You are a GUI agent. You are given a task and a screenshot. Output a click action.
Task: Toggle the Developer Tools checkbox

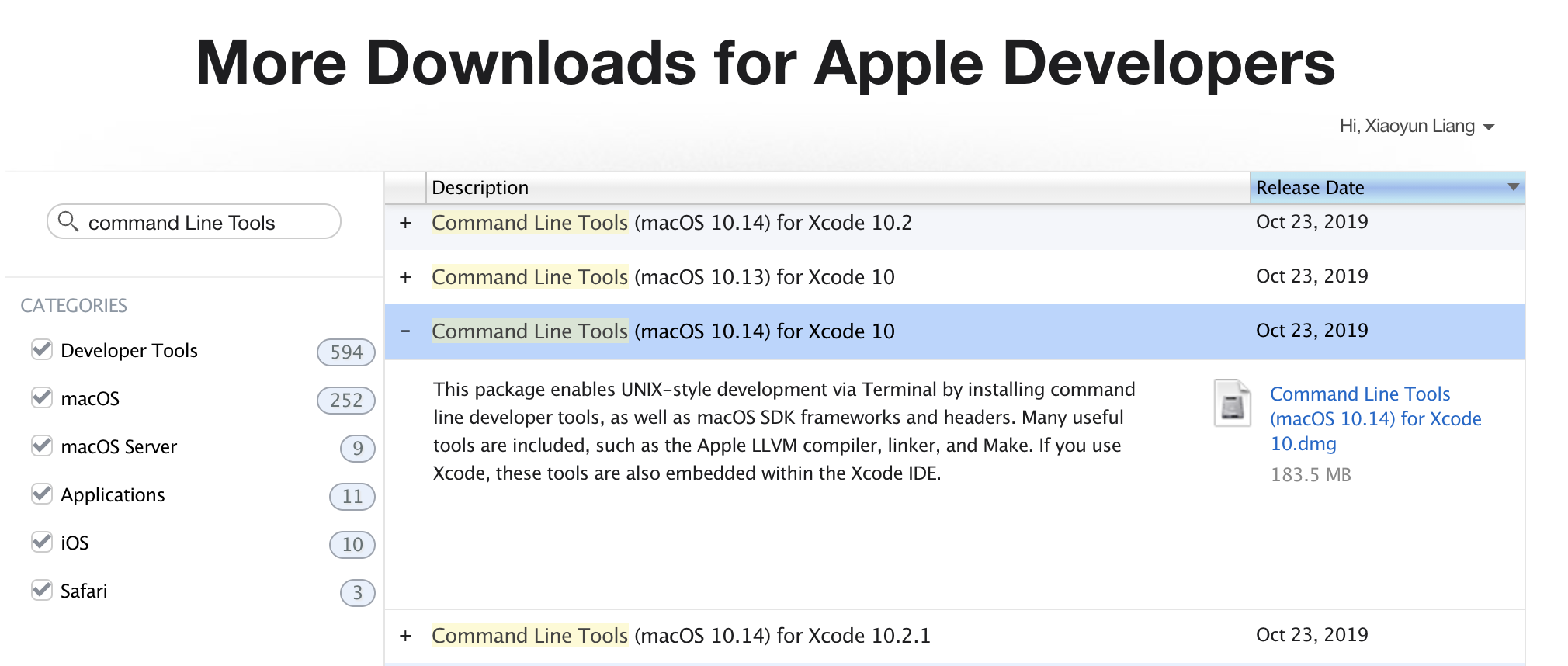(42, 350)
